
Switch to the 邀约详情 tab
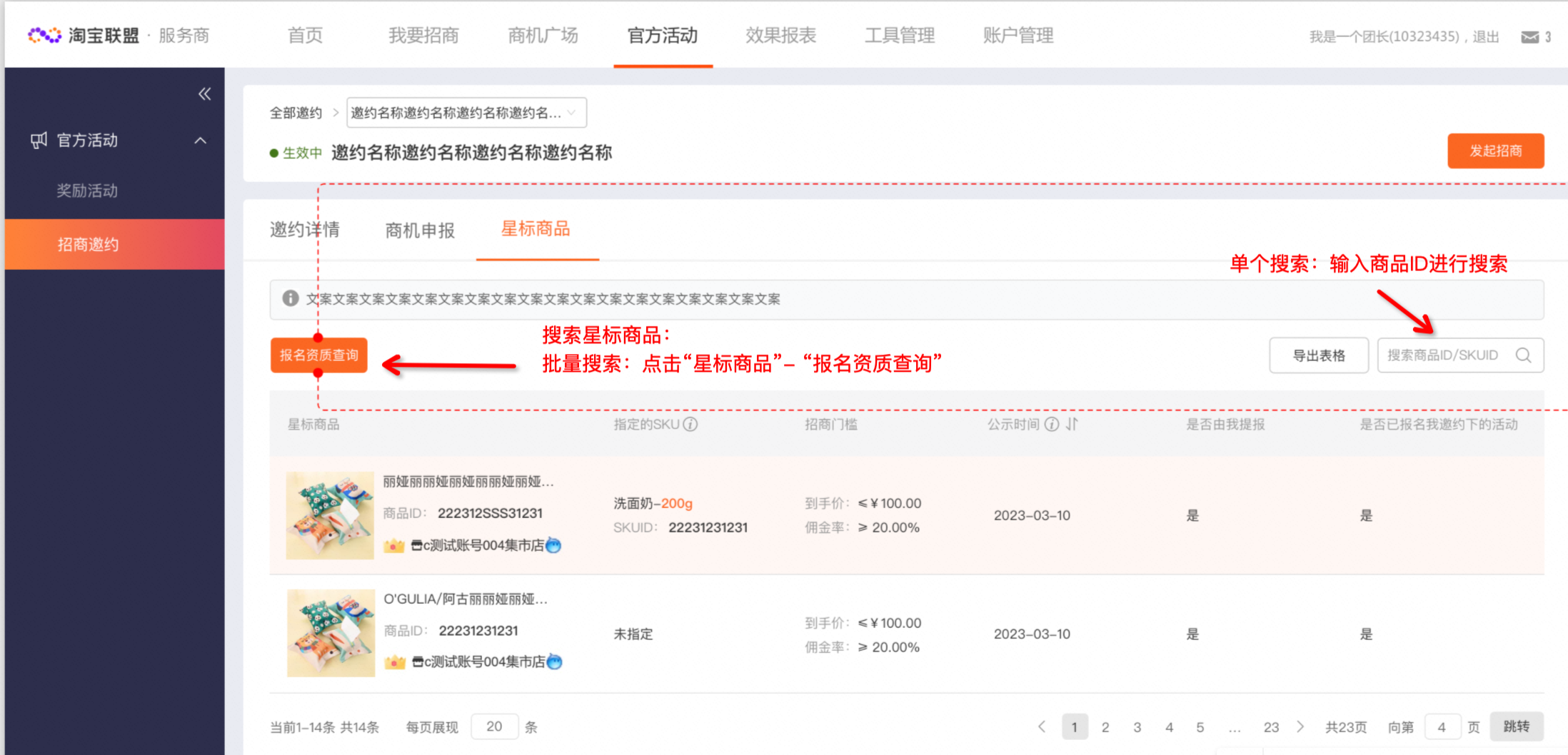[x=305, y=230]
